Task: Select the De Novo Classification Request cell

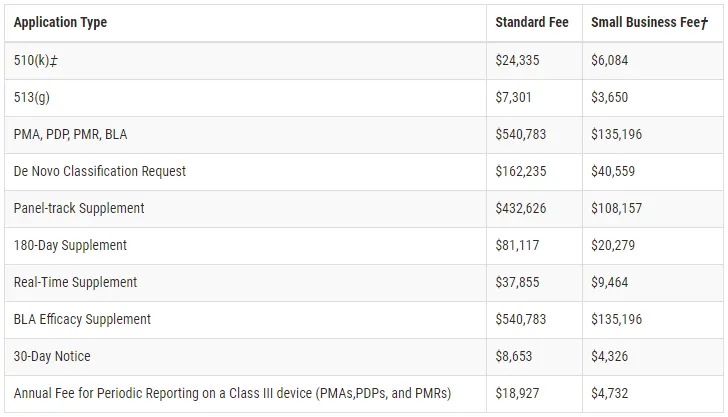Action: [x=100, y=171]
